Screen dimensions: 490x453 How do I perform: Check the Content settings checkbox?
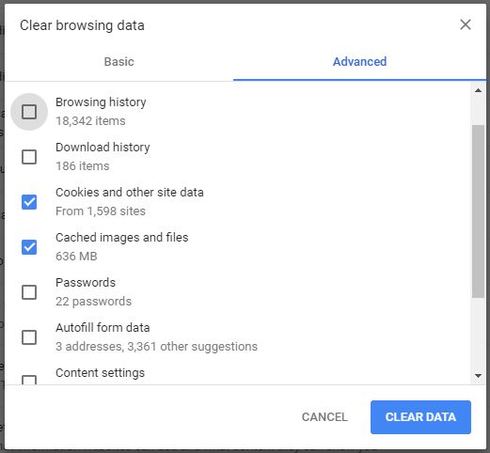tap(29, 380)
